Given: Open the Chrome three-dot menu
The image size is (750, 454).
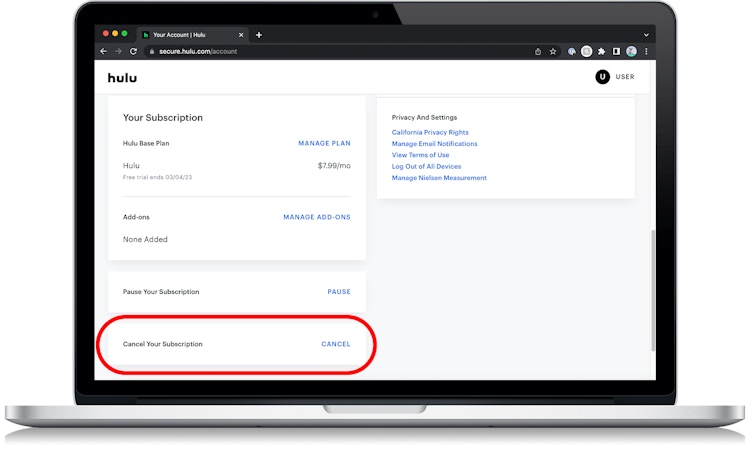Looking at the screenshot, I should [x=646, y=51].
